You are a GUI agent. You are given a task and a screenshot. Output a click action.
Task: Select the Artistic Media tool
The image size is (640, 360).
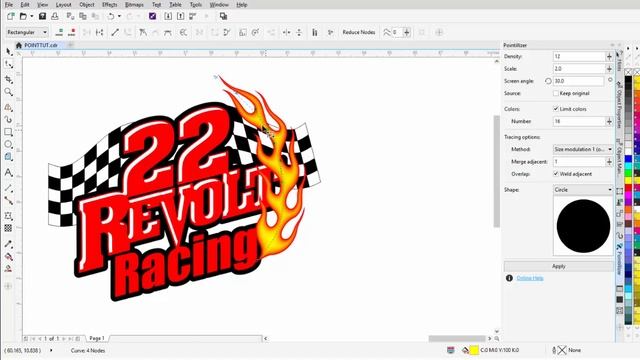9,119
